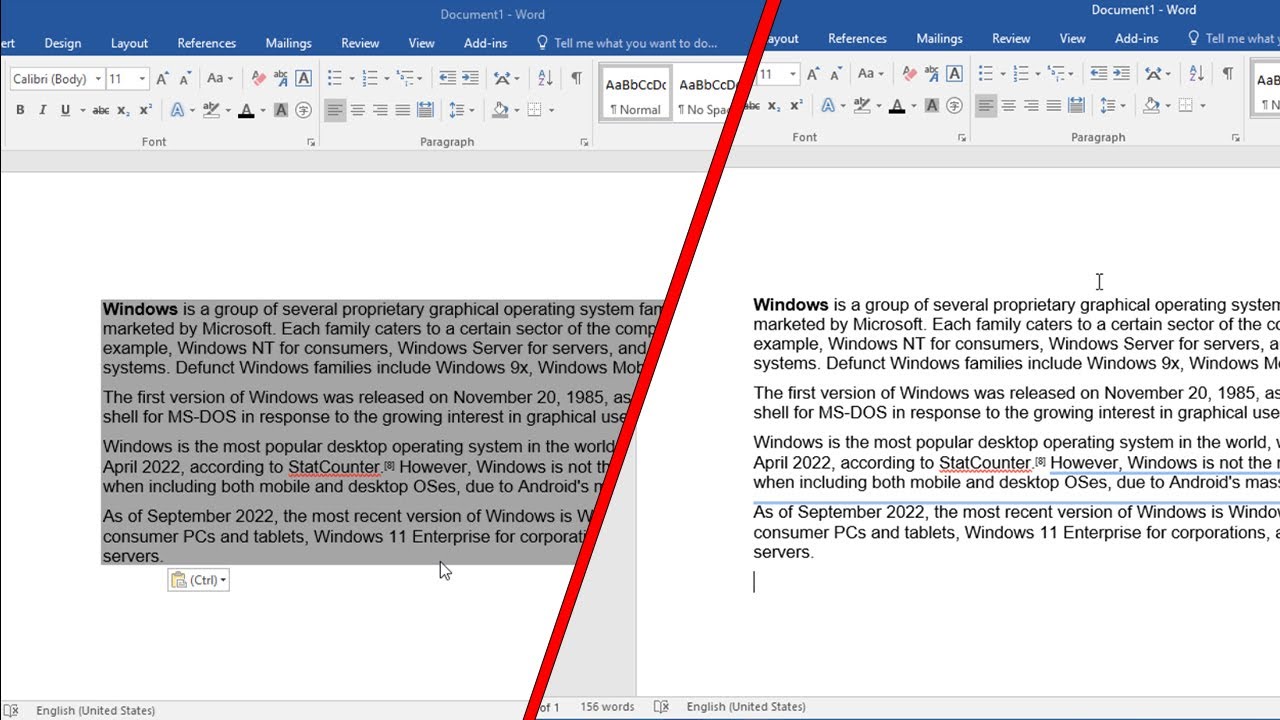Viewport: 1280px width, 720px height.
Task: Apply font color in left Word window
Action: tap(246, 110)
